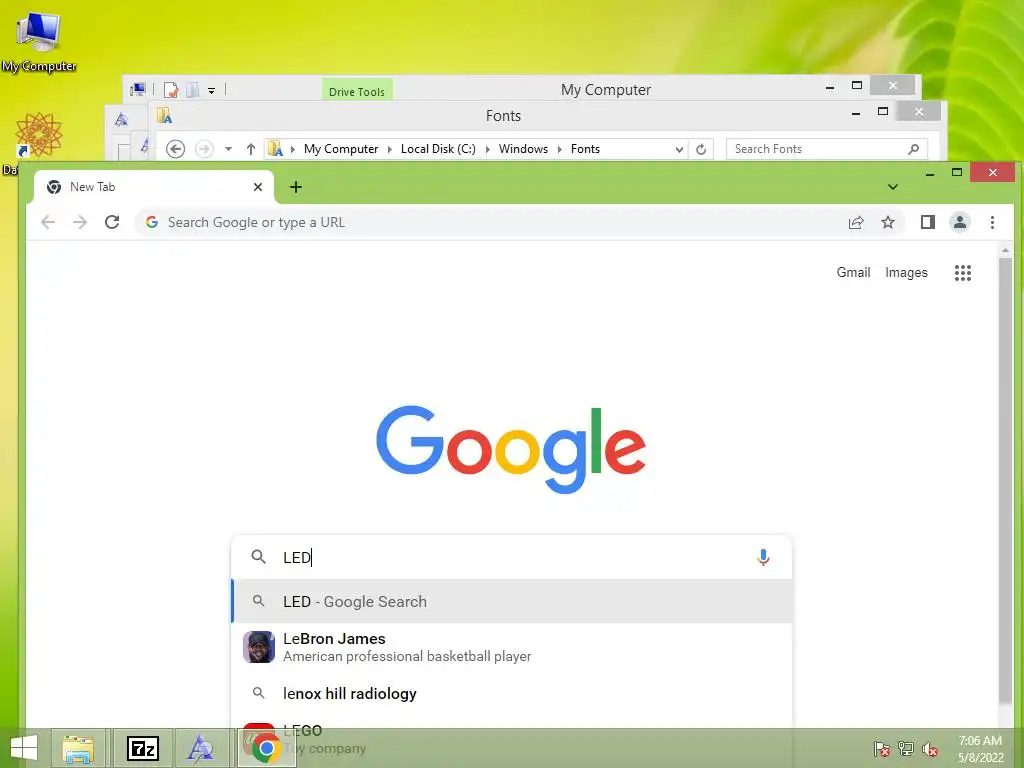1024x768 pixels.
Task: Open the Chrome profile avatar
Action: pos(960,223)
